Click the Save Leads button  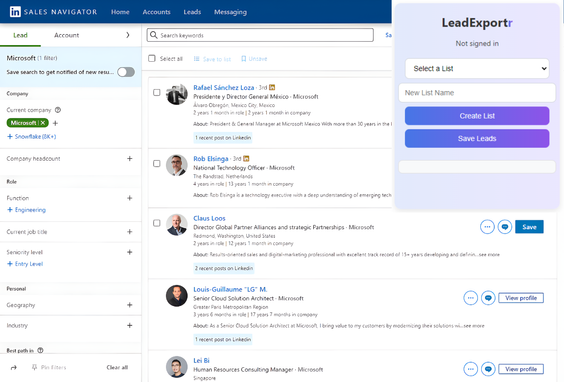click(x=477, y=138)
